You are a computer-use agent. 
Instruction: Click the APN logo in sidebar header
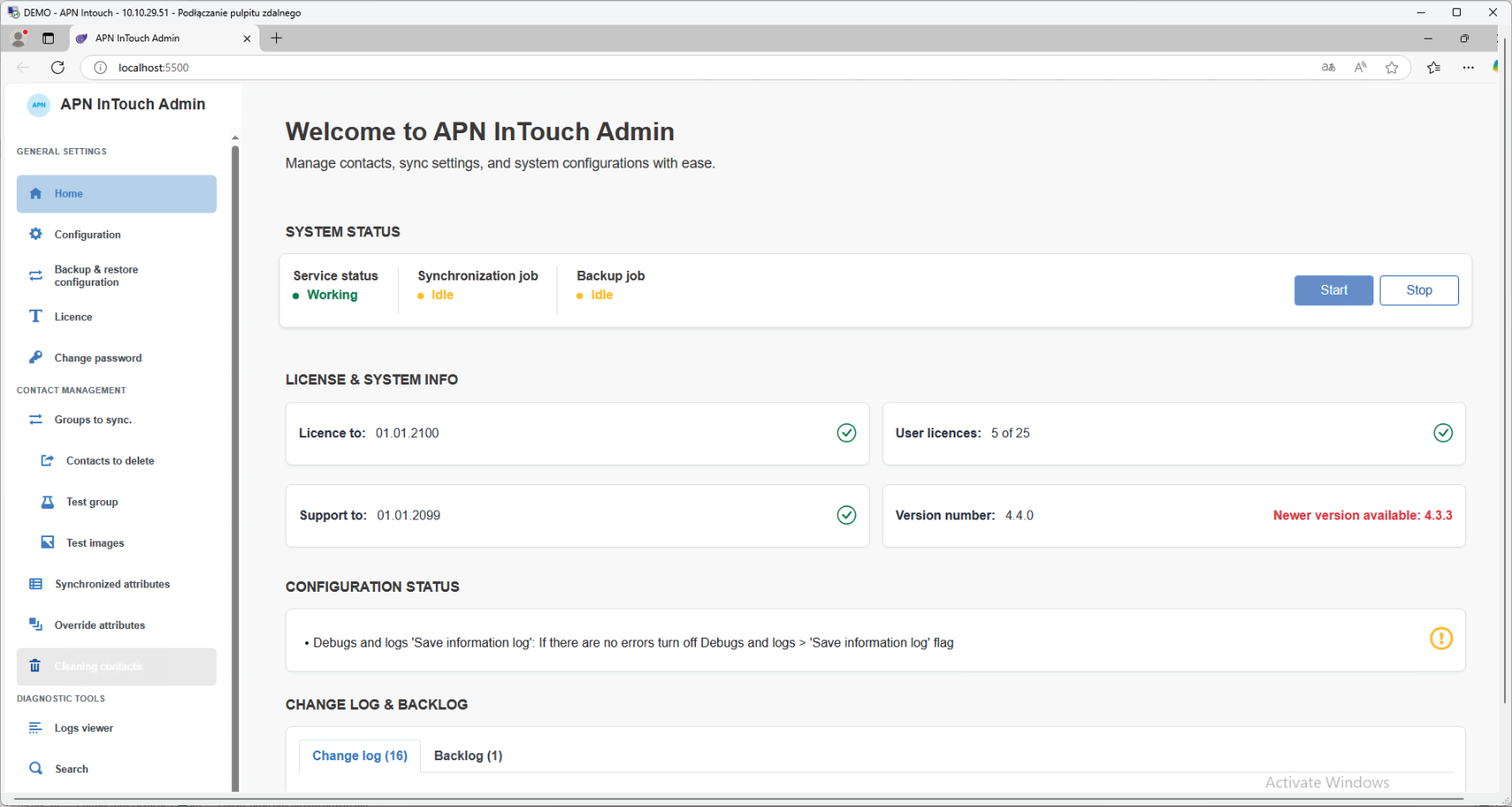click(39, 104)
